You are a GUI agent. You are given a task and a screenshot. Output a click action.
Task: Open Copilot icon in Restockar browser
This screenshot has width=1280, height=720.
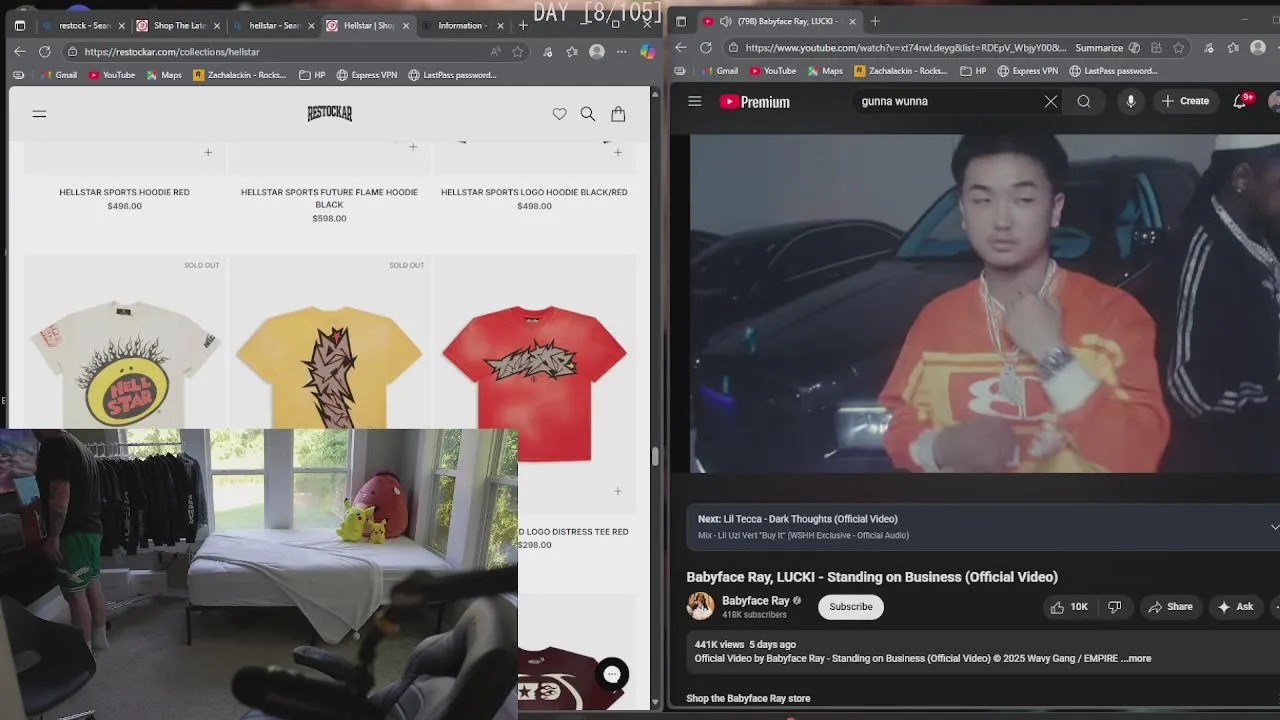[x=646, y=51]
